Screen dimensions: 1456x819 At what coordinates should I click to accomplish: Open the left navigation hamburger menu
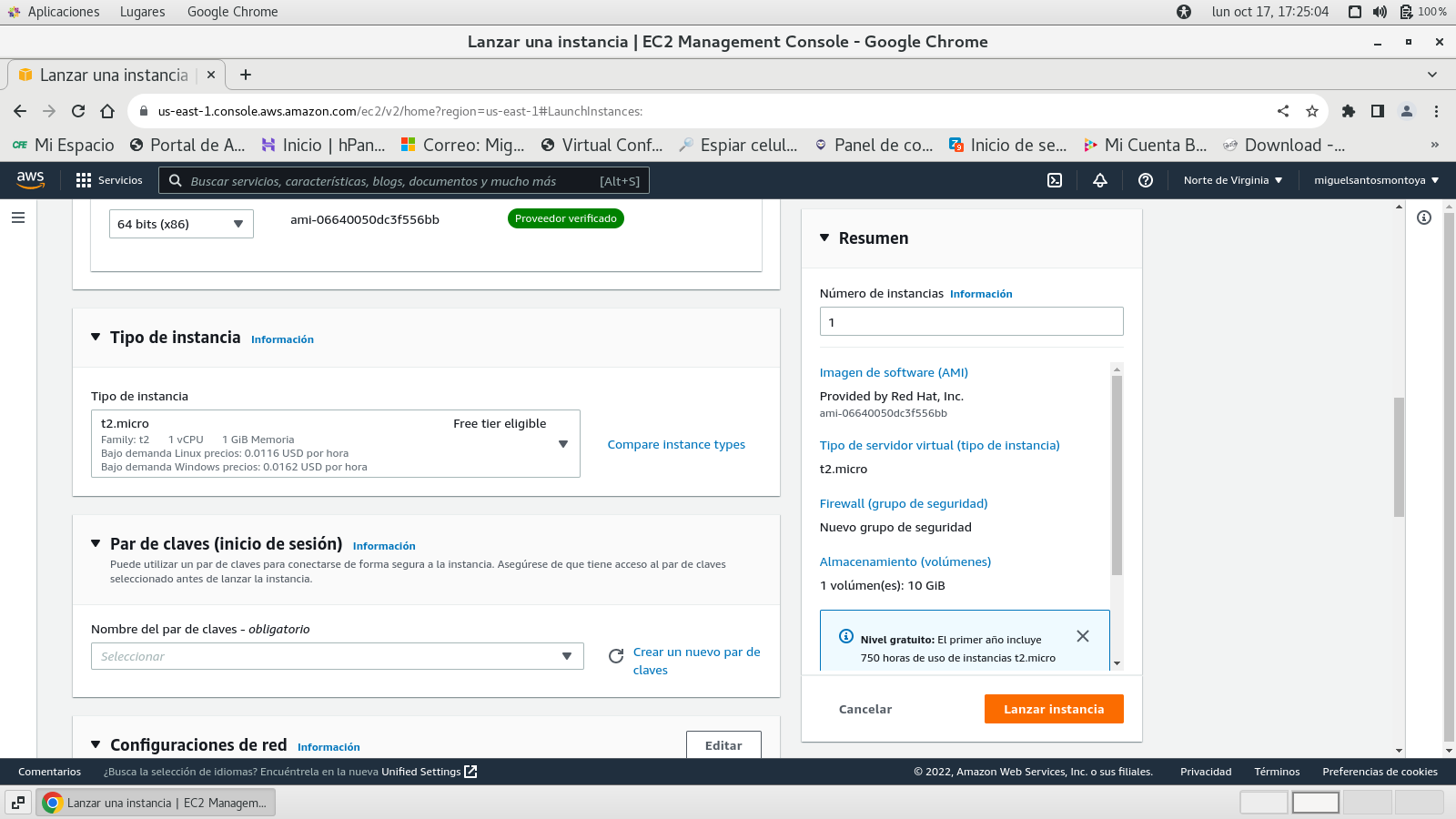(x=18, y=217)
